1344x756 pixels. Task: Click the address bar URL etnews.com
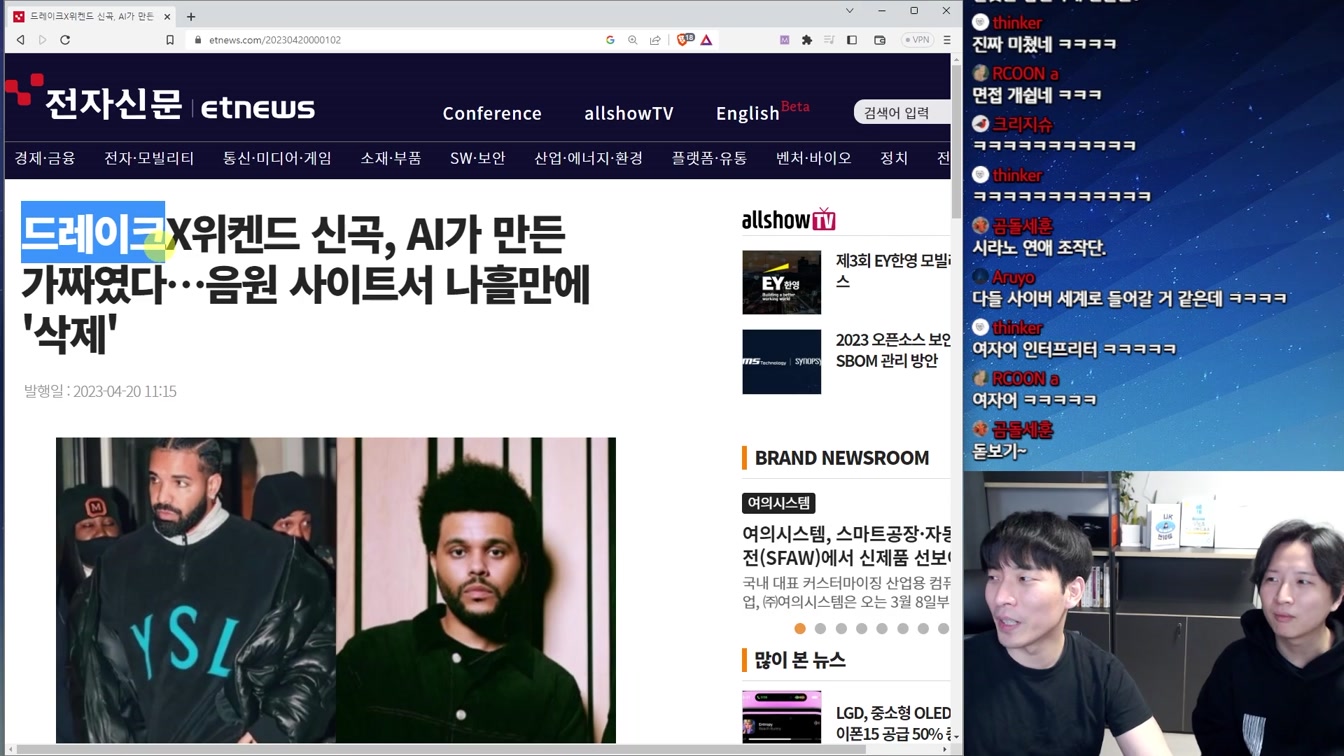[275, 40]
